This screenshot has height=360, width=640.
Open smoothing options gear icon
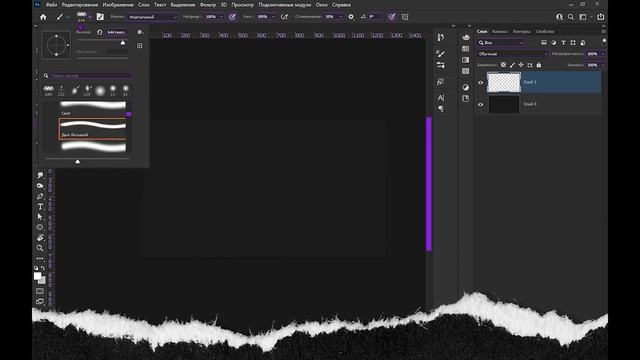tap(351, 17)
